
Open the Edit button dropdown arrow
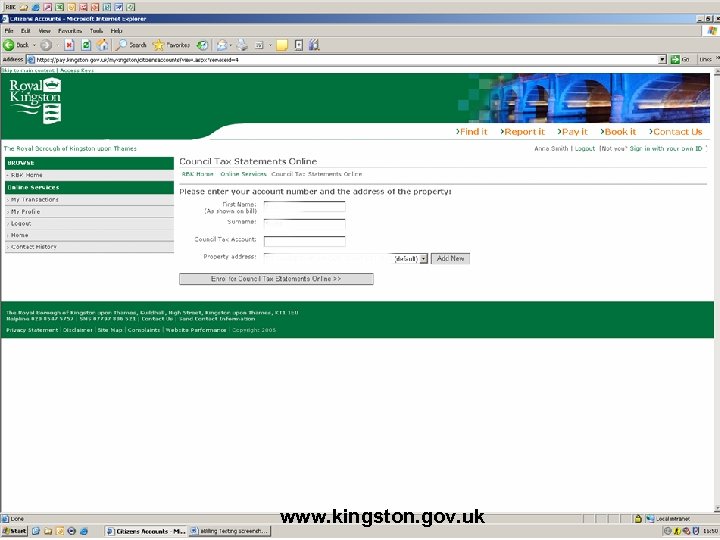(x=270, y=45)
